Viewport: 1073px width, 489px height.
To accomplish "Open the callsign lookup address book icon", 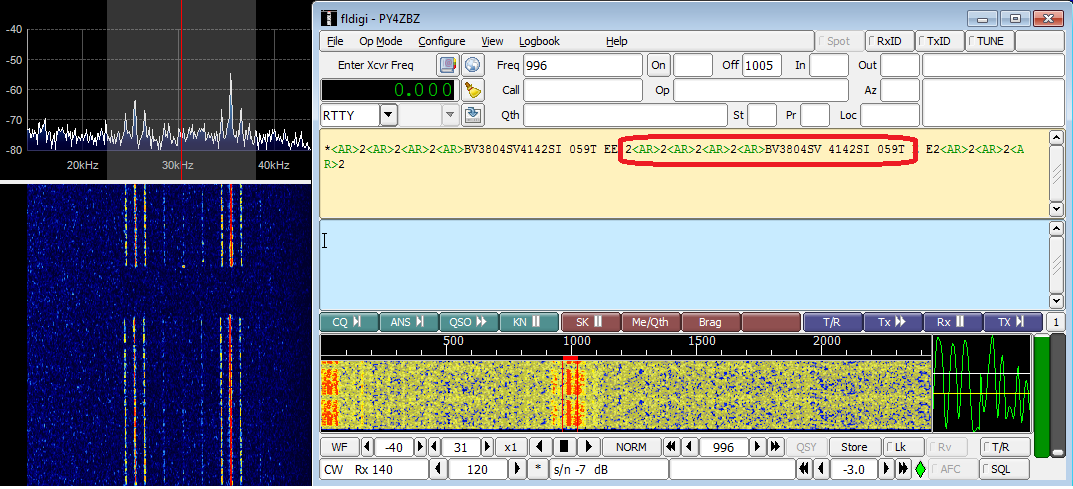I will pyautogui.click(x=448, y=66).
